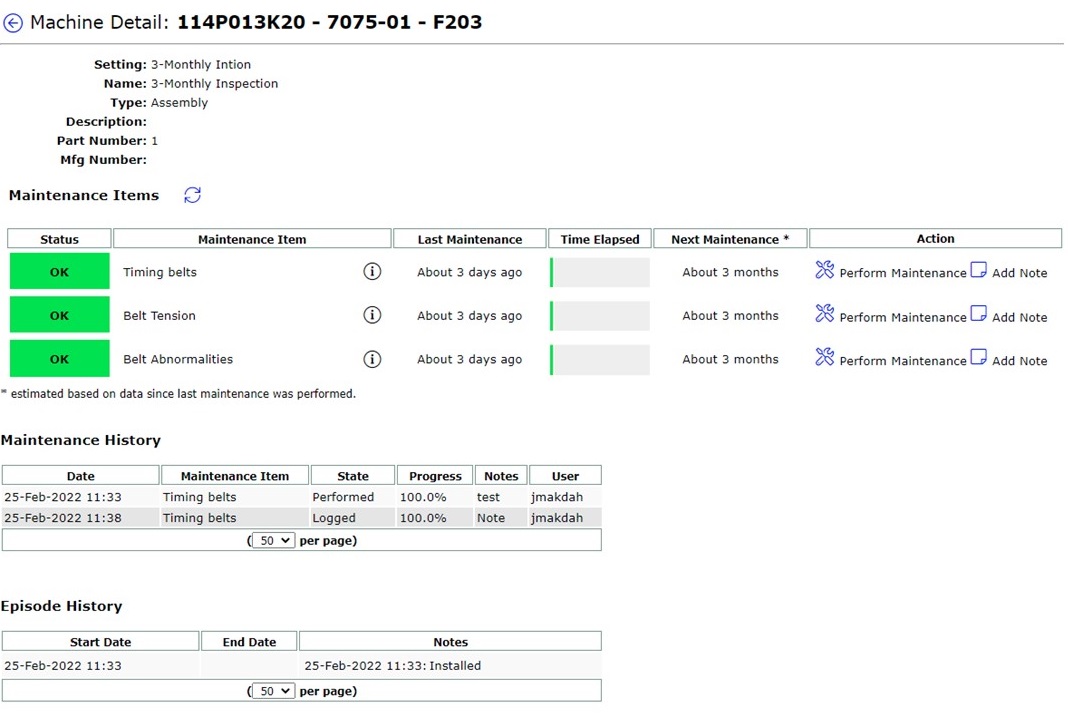Refresh the Maintenance Items list
This screenshot has height=713, width=1068.
(x=193, y=195)
